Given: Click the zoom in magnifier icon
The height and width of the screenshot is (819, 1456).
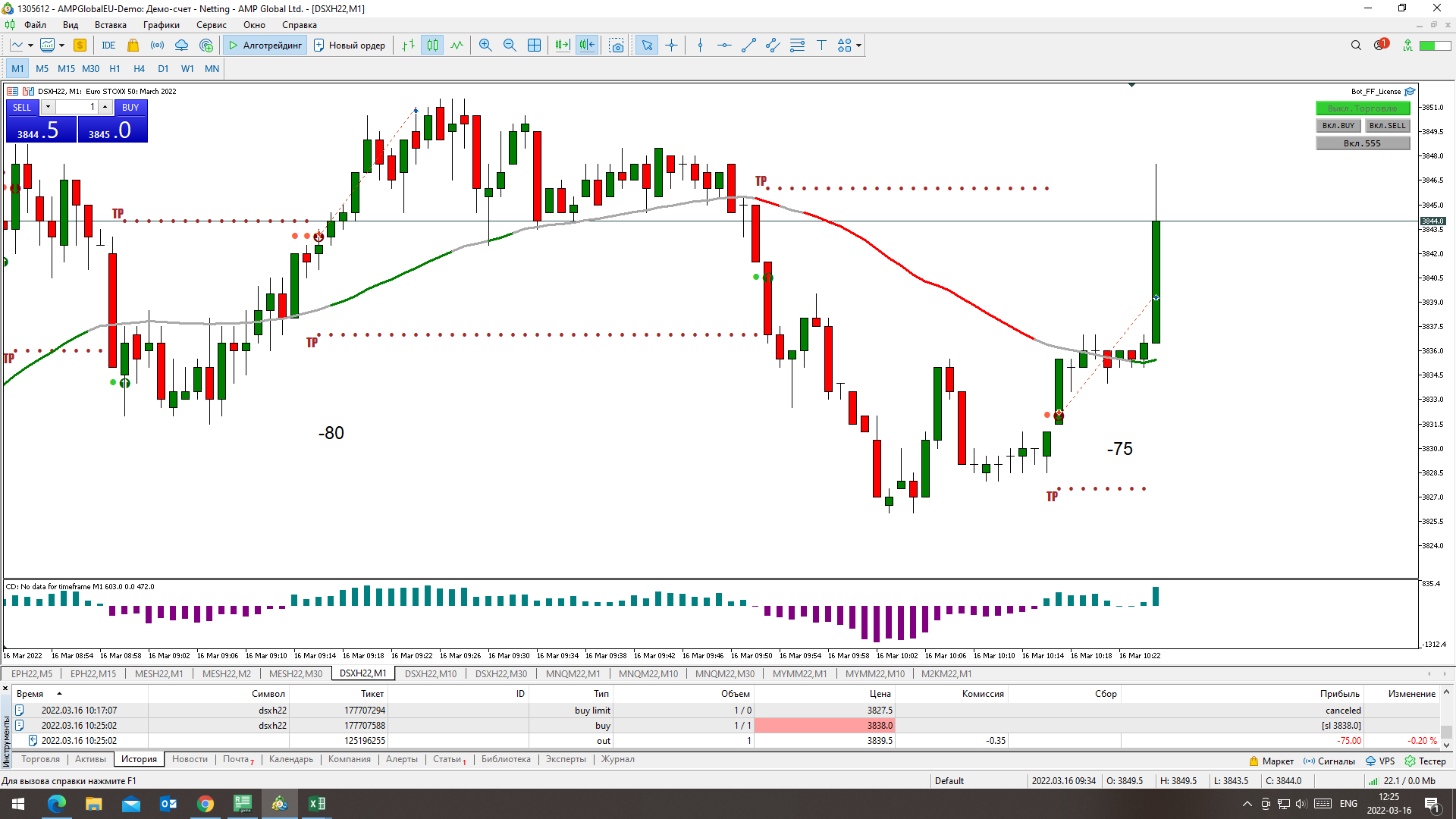Looking at the screenshot, I should pyautogui.click(x=485, y=45).
